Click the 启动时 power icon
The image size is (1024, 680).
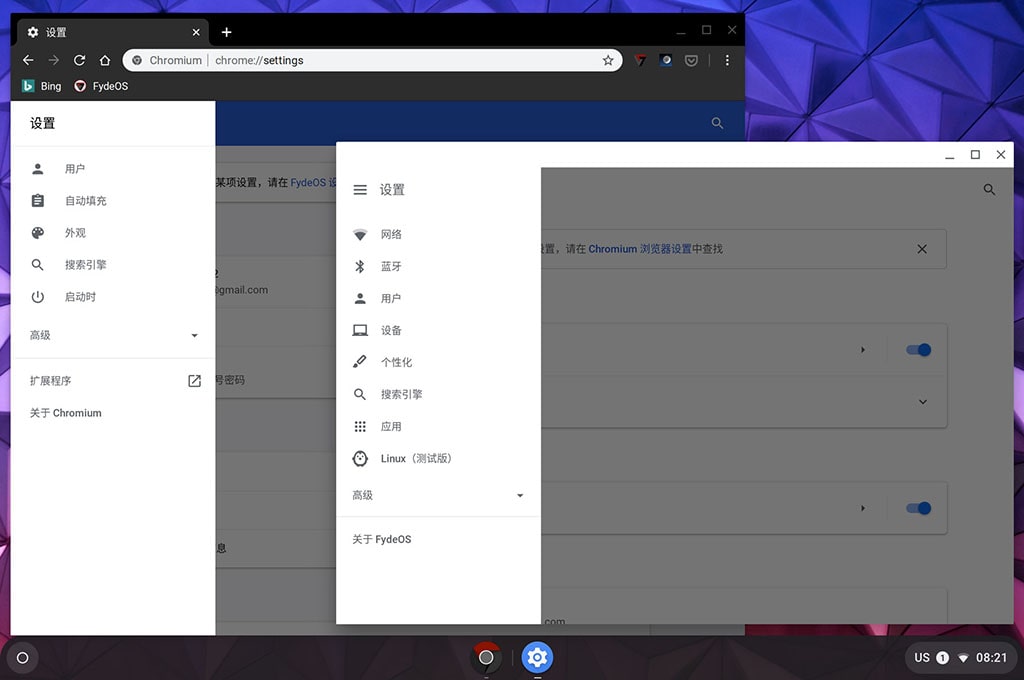coord(38,297)
